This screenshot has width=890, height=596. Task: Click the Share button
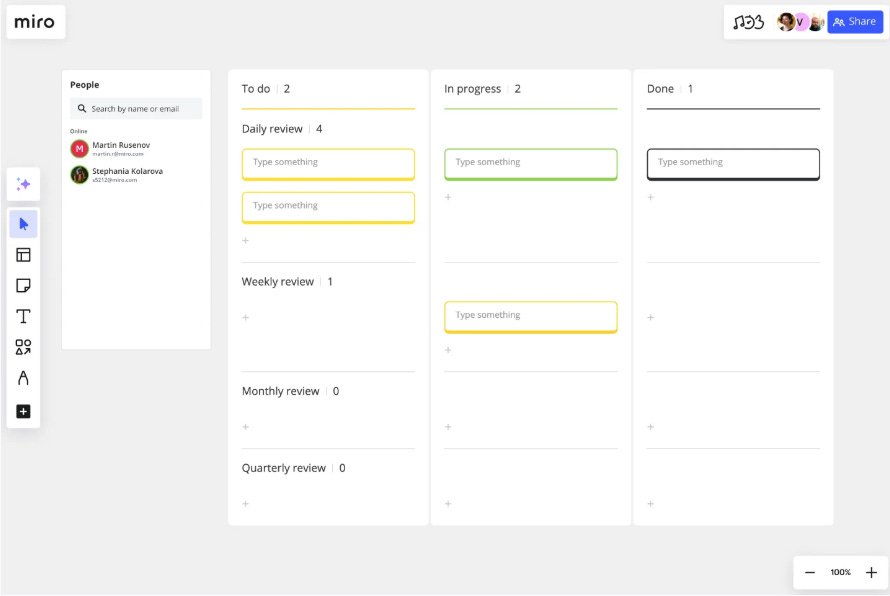[x=855, y=22]
